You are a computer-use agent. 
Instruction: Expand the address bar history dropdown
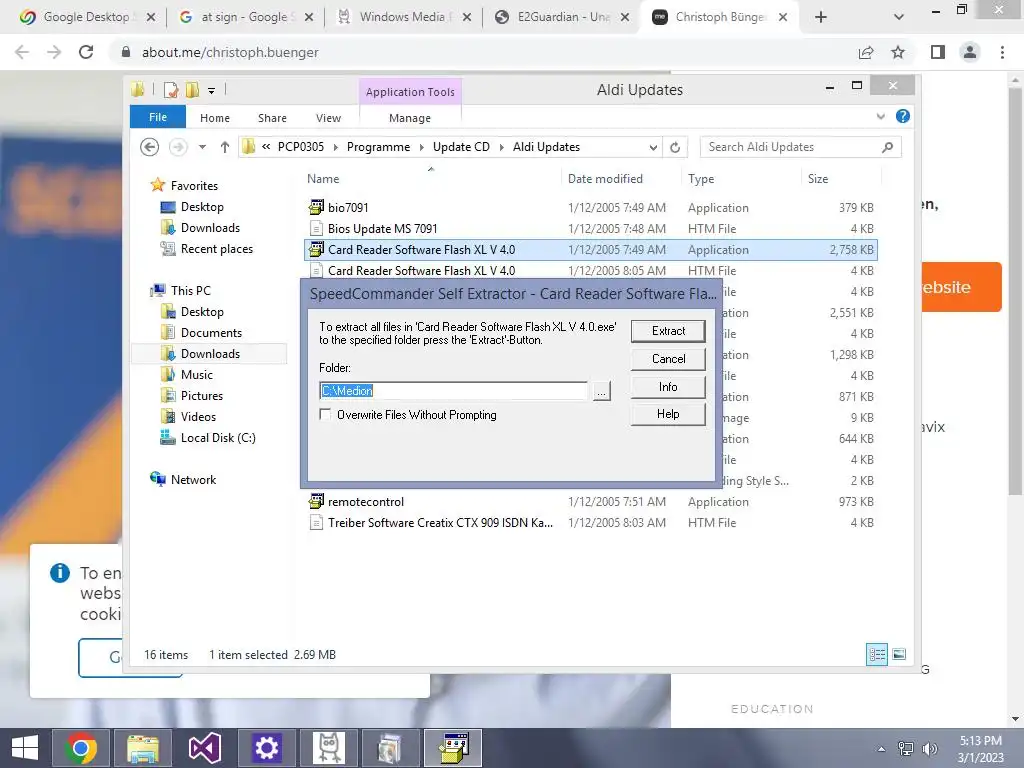point(653,148)
